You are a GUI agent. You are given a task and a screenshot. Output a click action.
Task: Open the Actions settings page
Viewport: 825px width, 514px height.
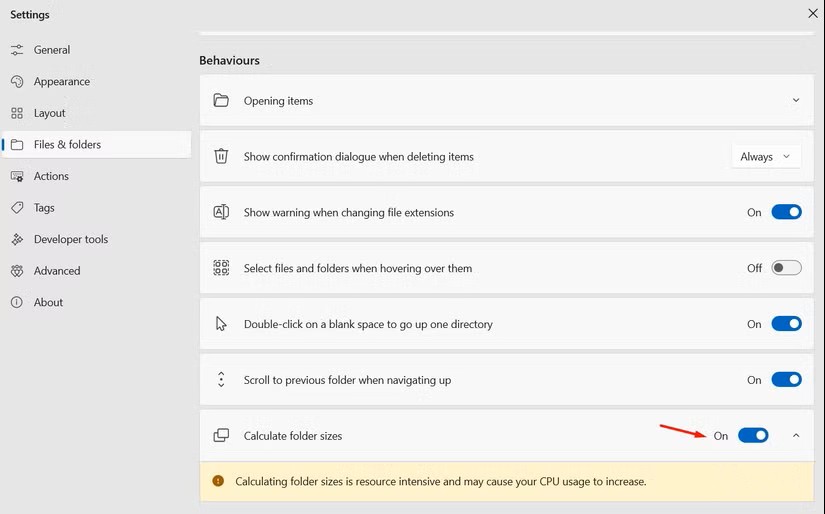[x=51, y=176]
